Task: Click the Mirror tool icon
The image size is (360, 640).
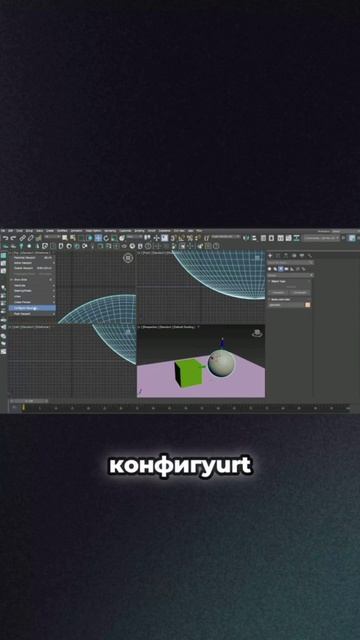Action: coord(246,238)
